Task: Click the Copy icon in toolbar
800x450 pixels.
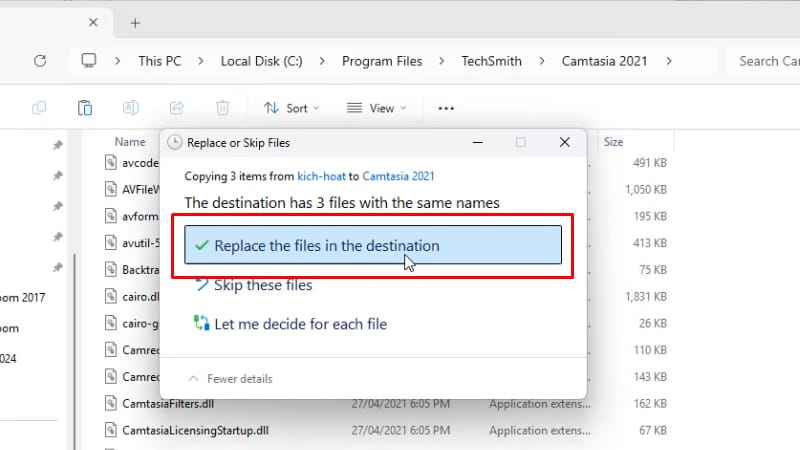Action: tap(39, 108)
